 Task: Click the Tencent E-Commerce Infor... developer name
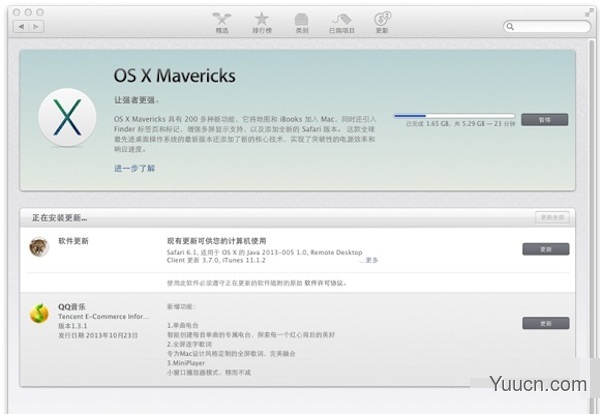tap(103, 316)
